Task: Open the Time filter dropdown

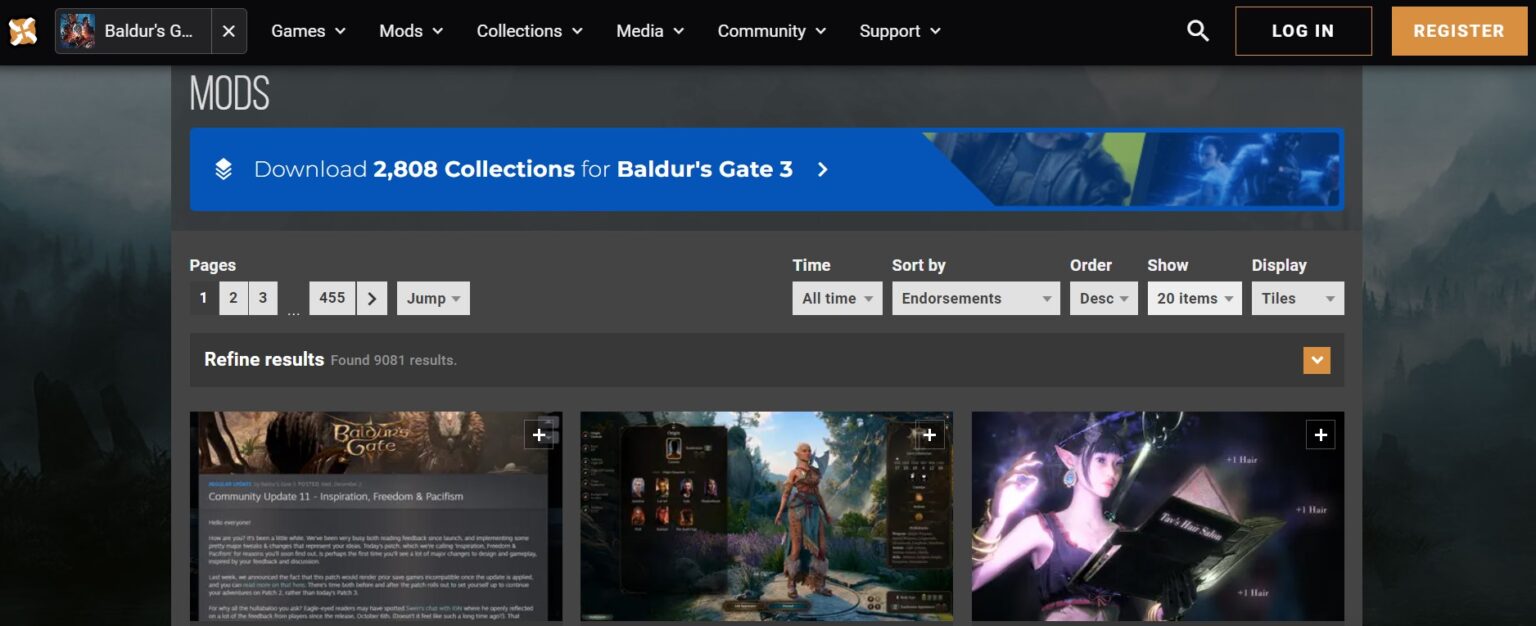Action: click(837, 298)
